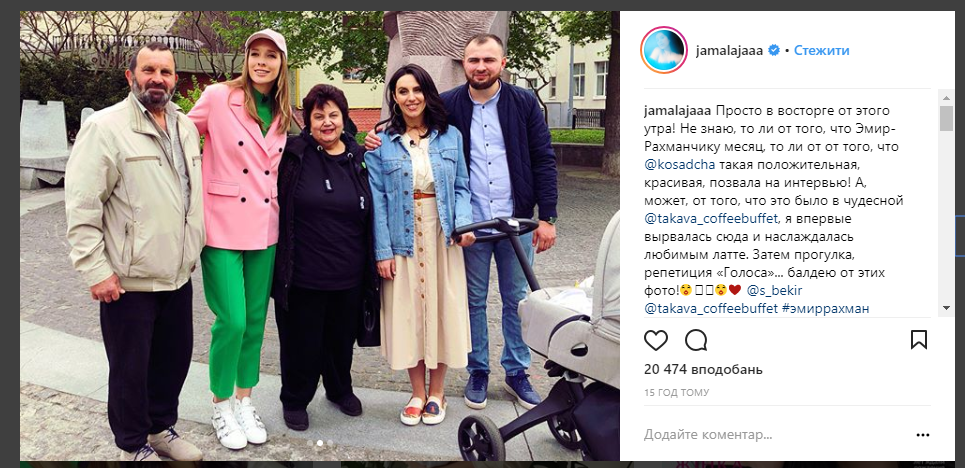Click the caption scrollbar down arrow

point(946,308)
